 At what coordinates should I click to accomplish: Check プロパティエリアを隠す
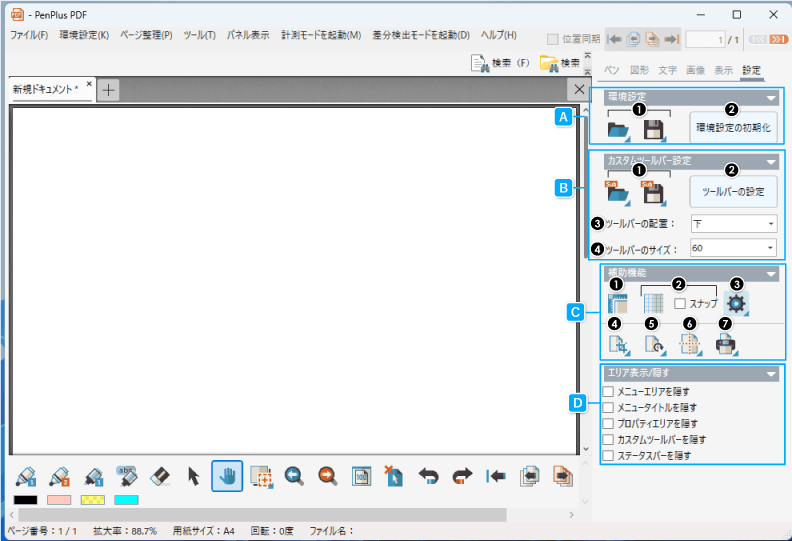(x=608, y=424)
